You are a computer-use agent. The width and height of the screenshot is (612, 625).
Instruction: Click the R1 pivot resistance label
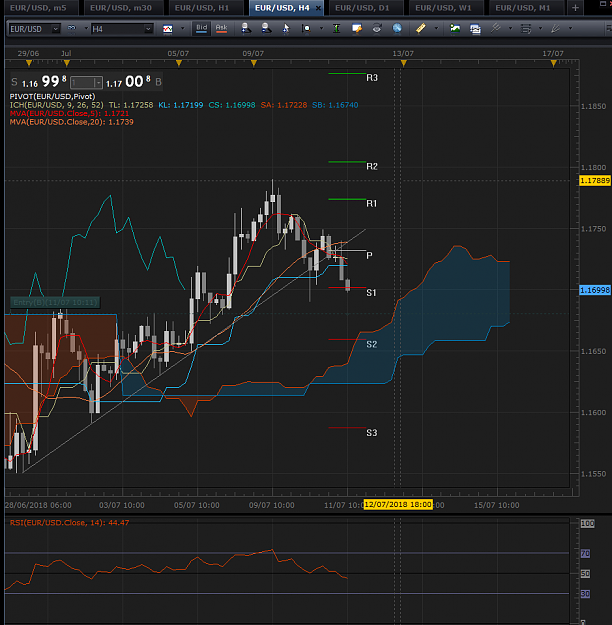371,204
